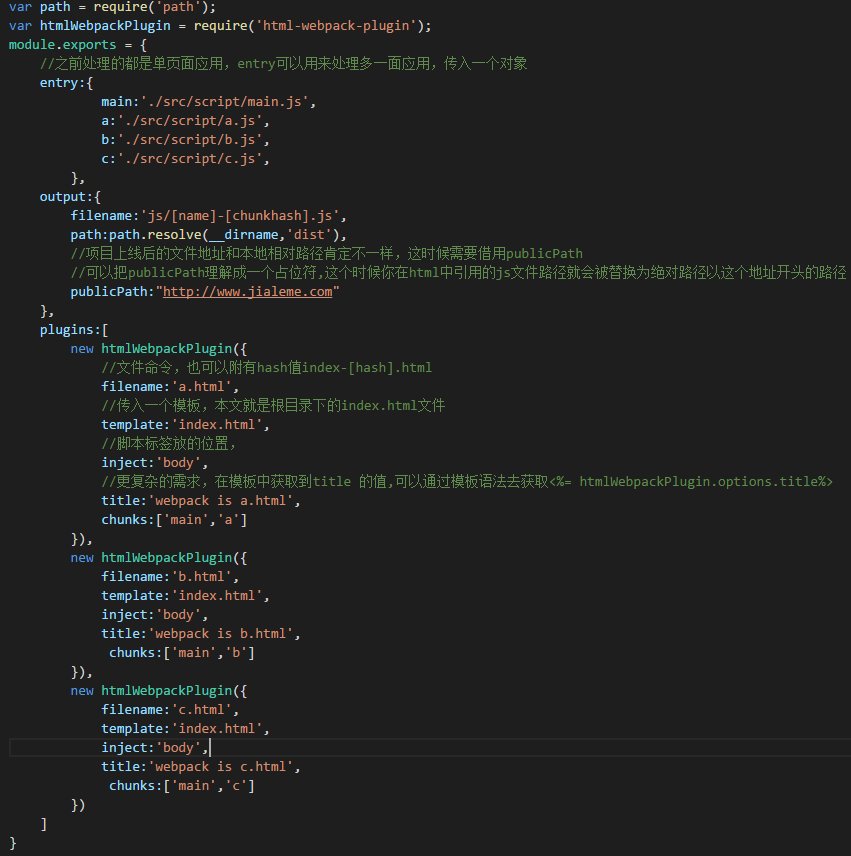Click the comment //脚本标签放的位置
The width and height of the screenshot is (851, 856).
tap(169, 444)
